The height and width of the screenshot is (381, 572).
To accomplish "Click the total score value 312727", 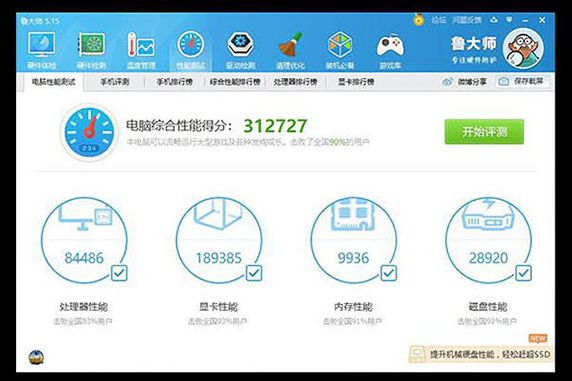I will pos(275,126).
